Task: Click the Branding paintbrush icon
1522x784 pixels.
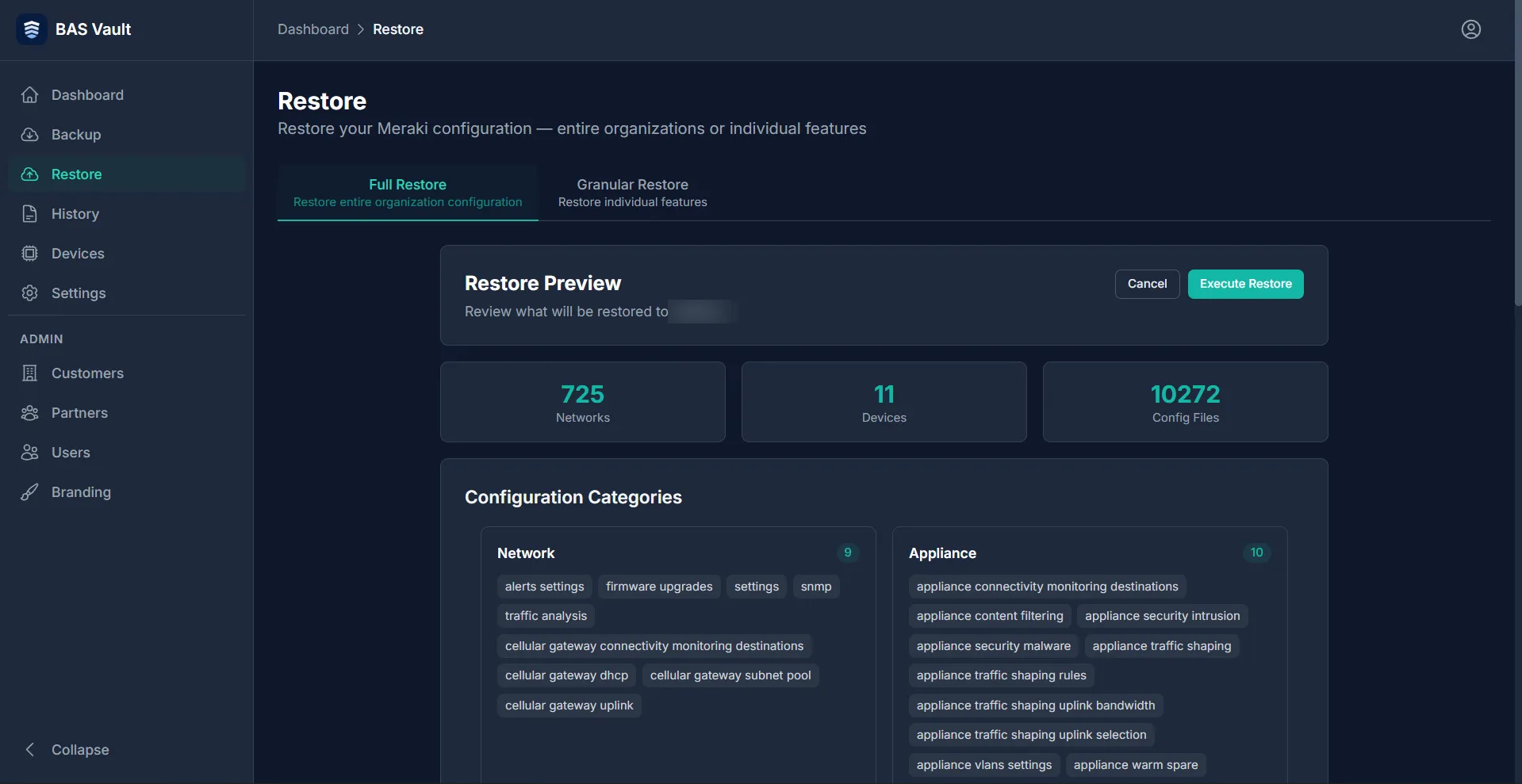Action: [30, 492]
